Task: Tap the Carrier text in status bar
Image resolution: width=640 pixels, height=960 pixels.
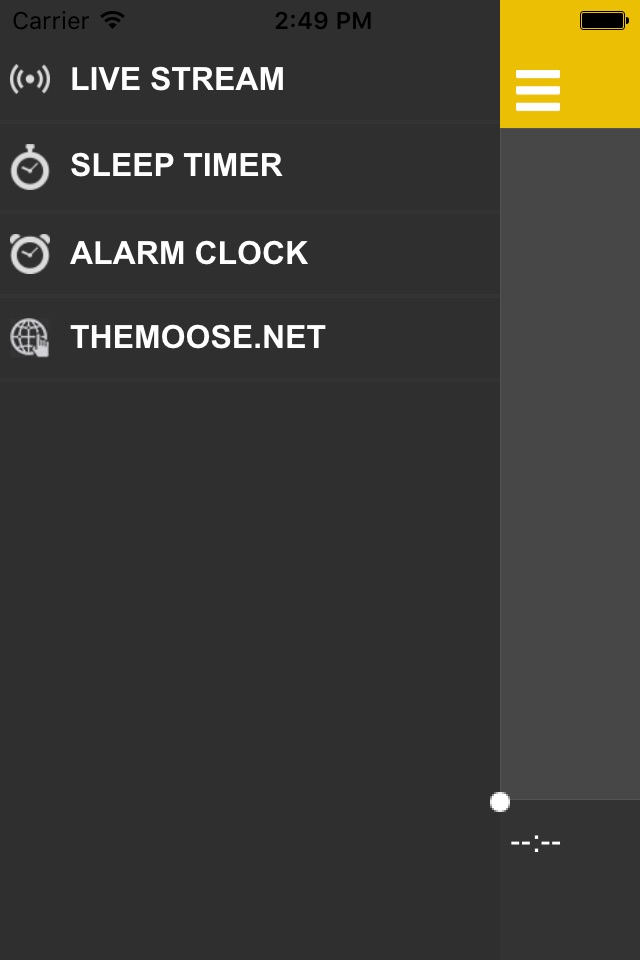Action: coord(52,20)
